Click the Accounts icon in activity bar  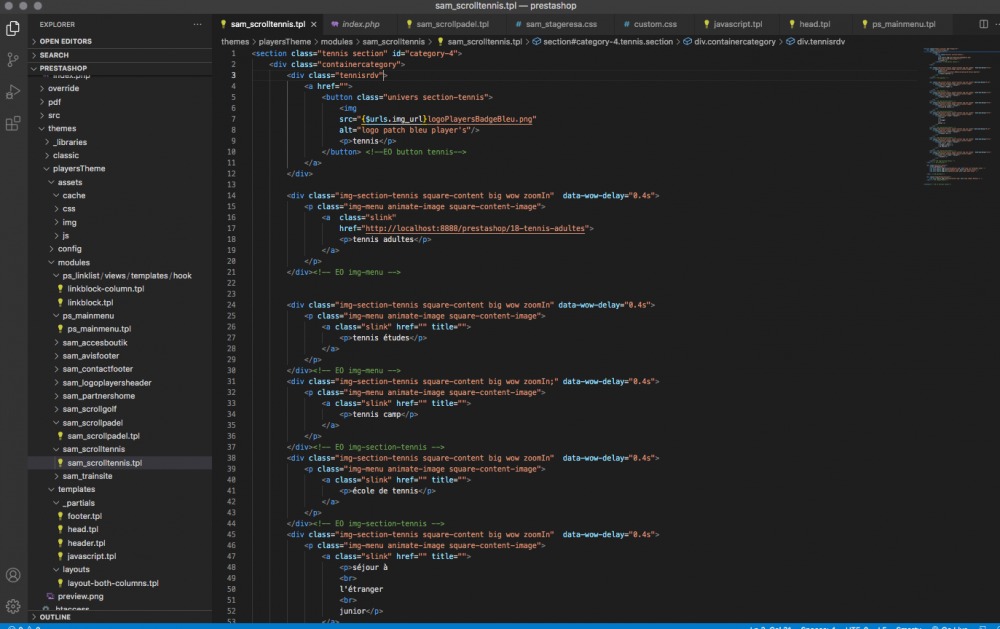point(13,575)
